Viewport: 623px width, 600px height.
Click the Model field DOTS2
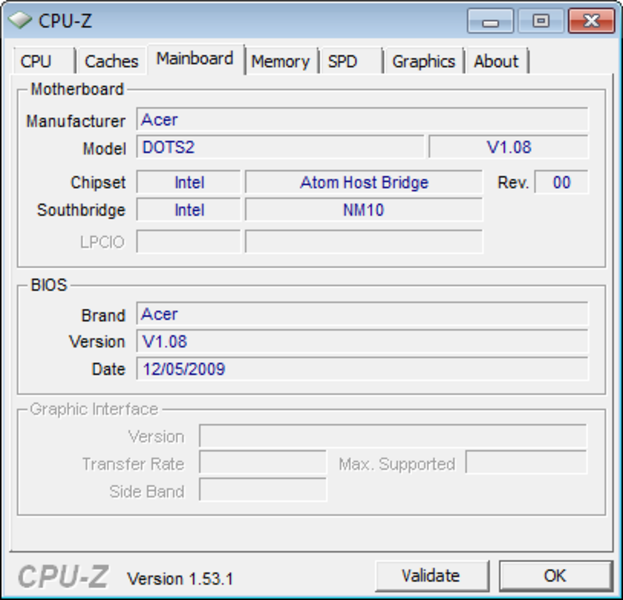click(280, 147)
